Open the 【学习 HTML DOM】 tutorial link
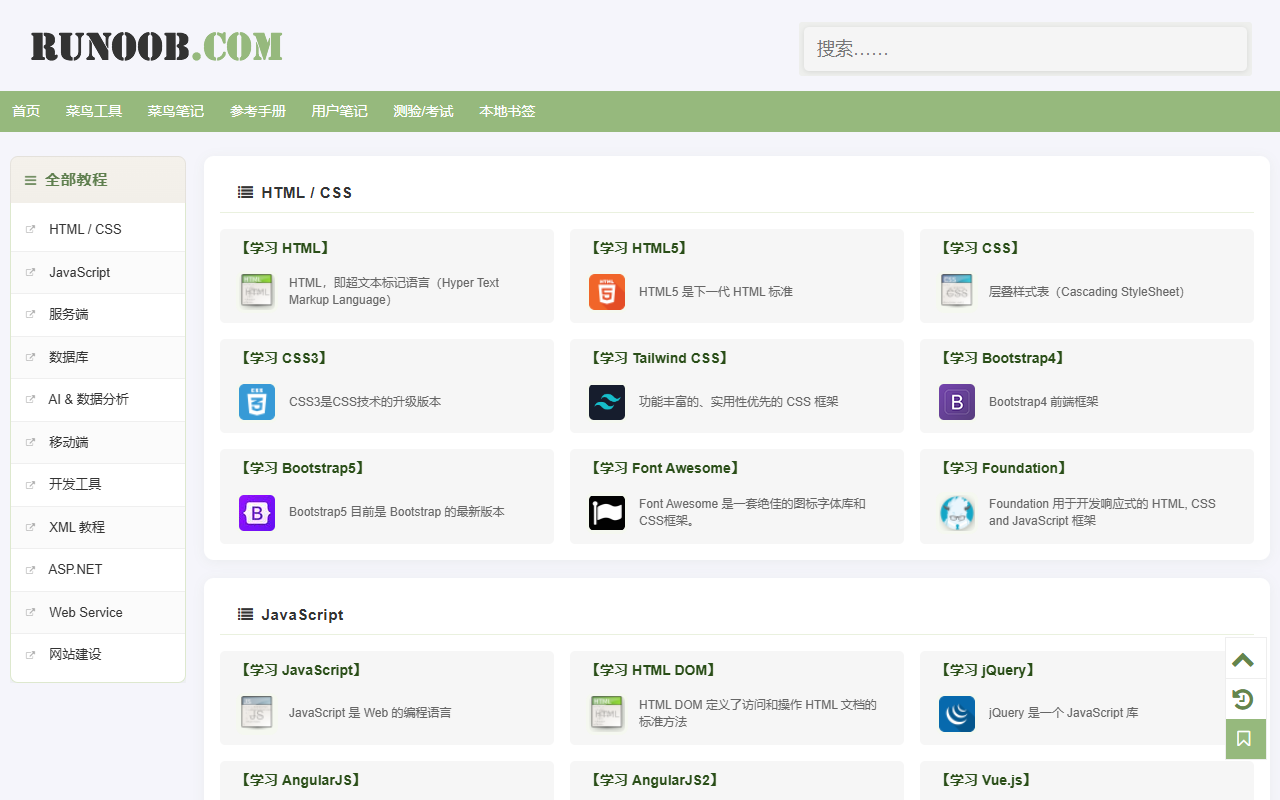The width and height of the screenshot is (1280, 800). click(653, 670)
